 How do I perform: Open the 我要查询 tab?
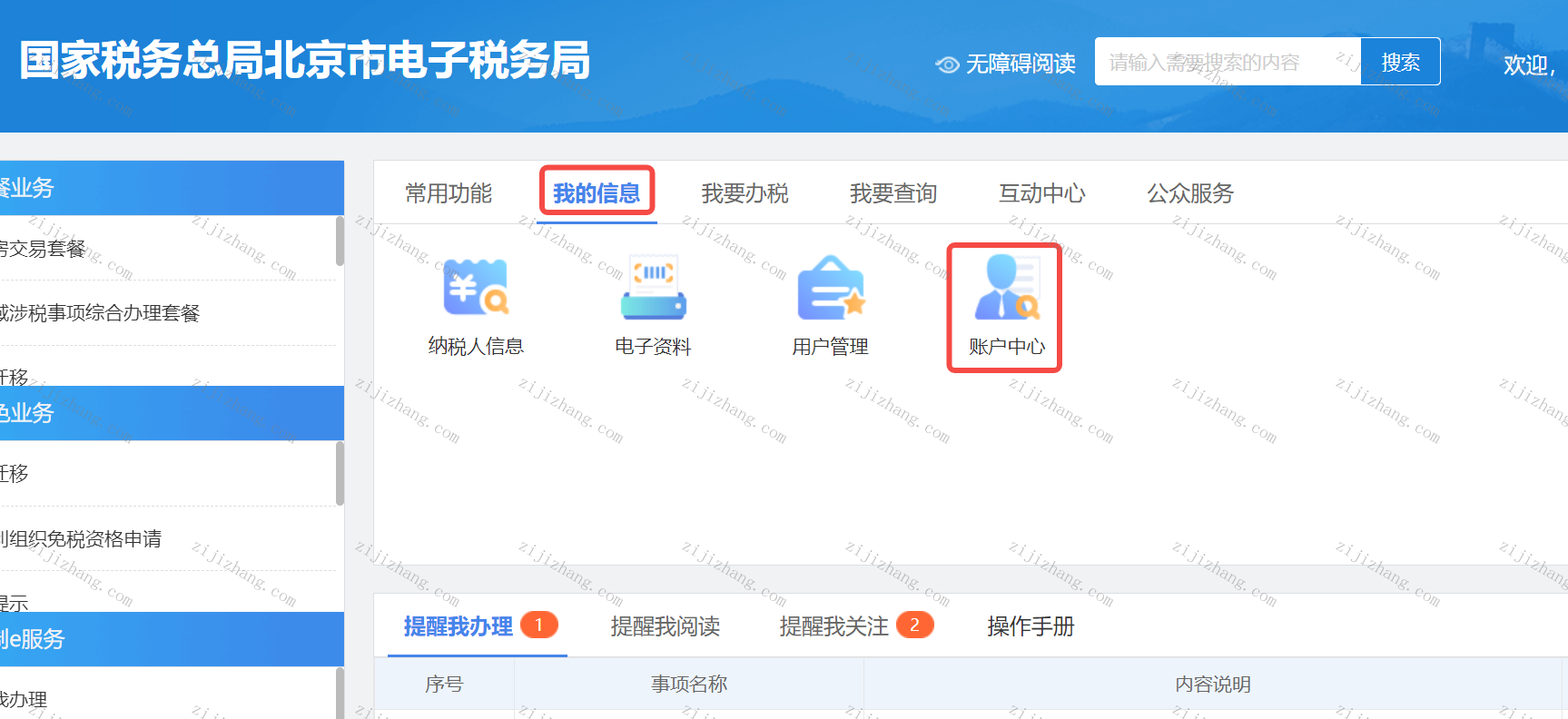(x=893, y=193)
